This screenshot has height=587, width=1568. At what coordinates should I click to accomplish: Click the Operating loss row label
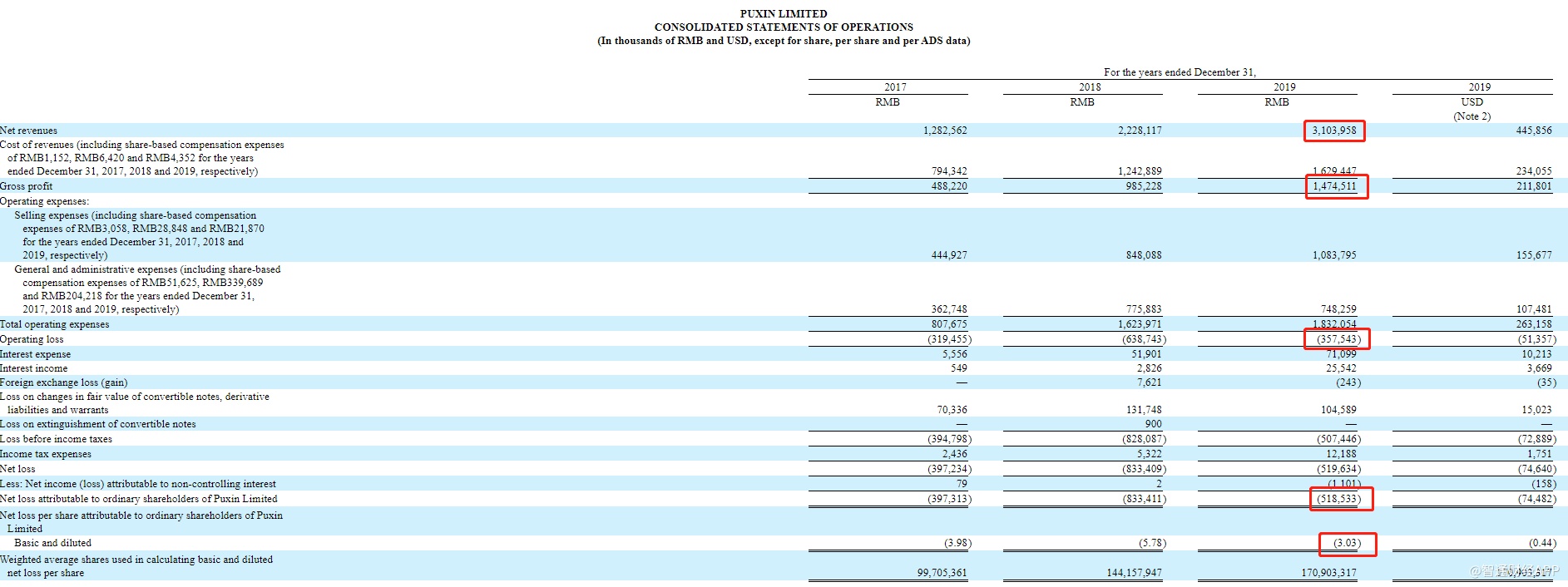click(32, 339)
